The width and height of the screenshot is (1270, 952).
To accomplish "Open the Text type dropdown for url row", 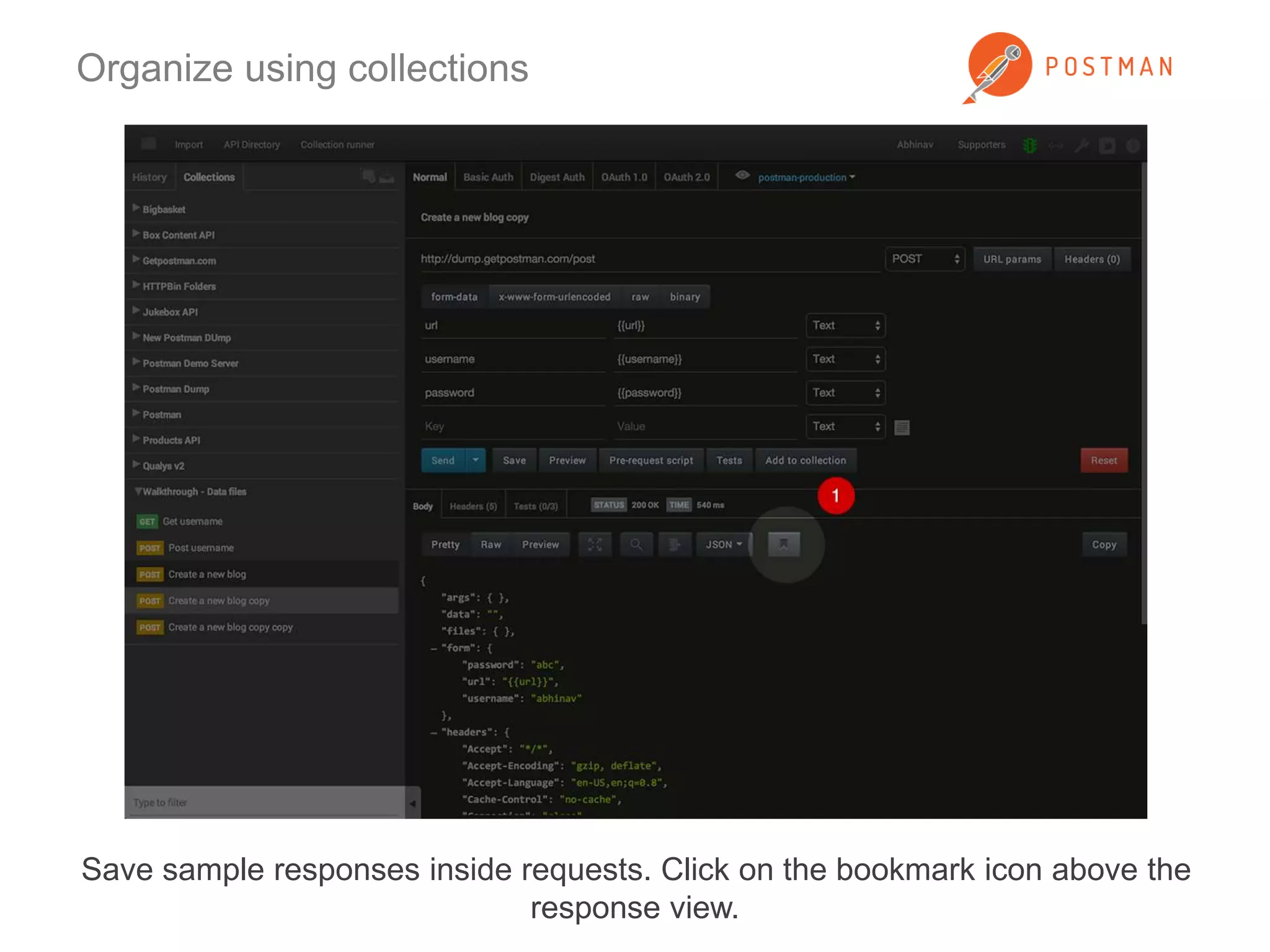I will [845, 325].
